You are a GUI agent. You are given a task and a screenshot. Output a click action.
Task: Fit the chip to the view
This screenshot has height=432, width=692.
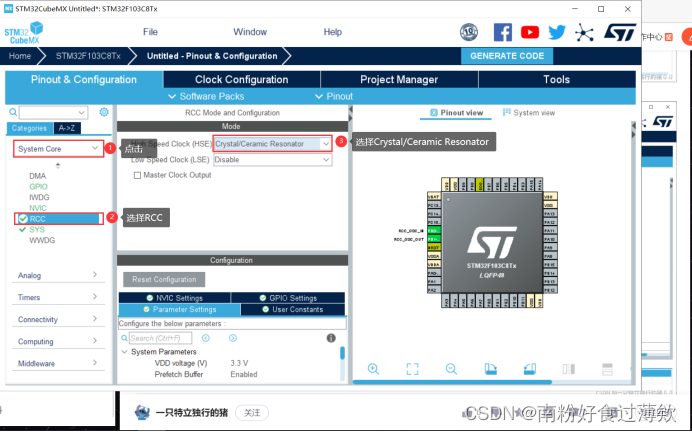tap(412, 369)
